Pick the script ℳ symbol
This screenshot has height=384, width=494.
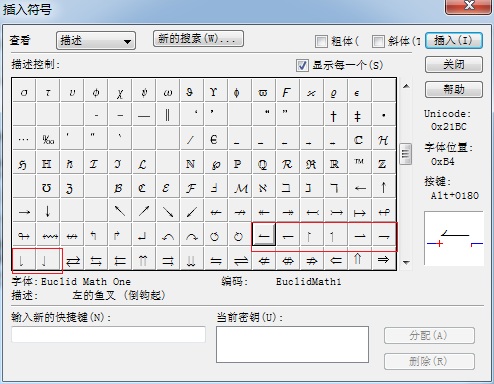tap(240, 187)
